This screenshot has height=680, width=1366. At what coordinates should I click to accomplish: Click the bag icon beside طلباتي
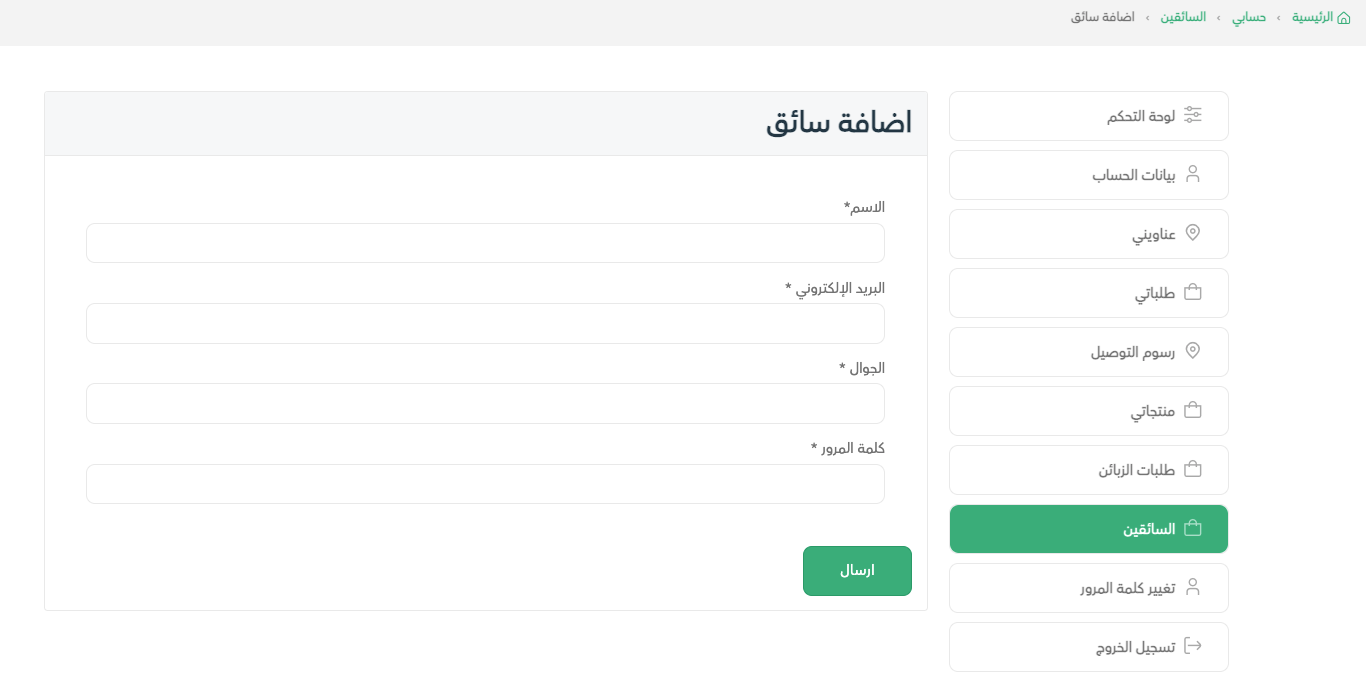(1192, 292)
